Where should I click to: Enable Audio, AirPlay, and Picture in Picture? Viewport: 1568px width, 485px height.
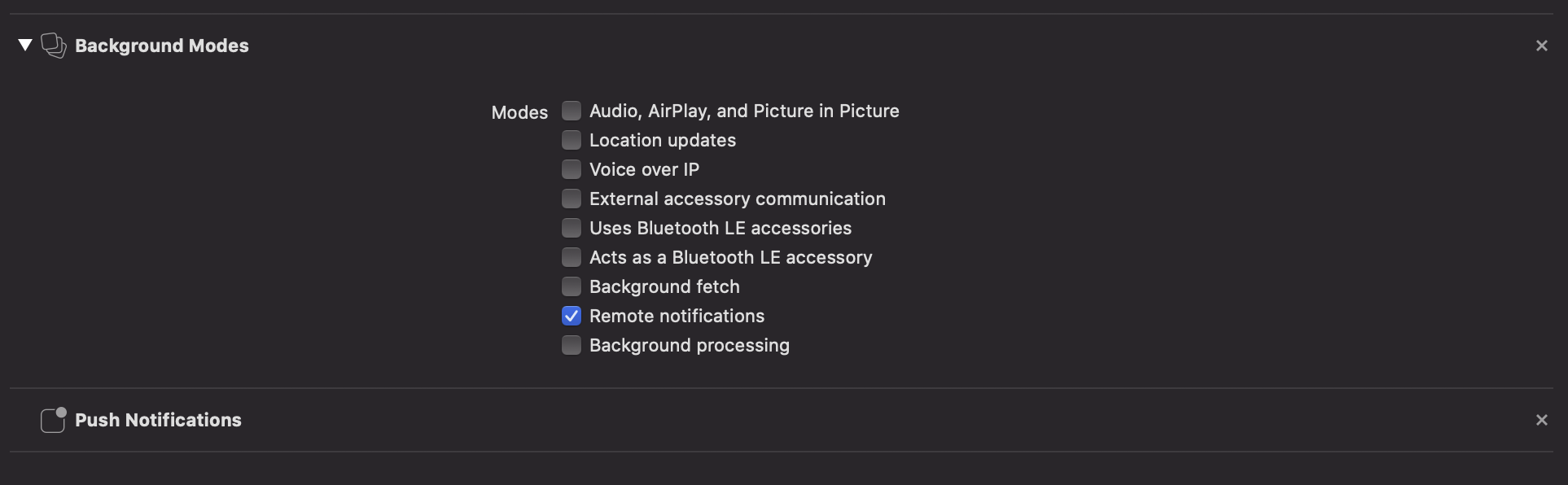(x=572, y=111)
